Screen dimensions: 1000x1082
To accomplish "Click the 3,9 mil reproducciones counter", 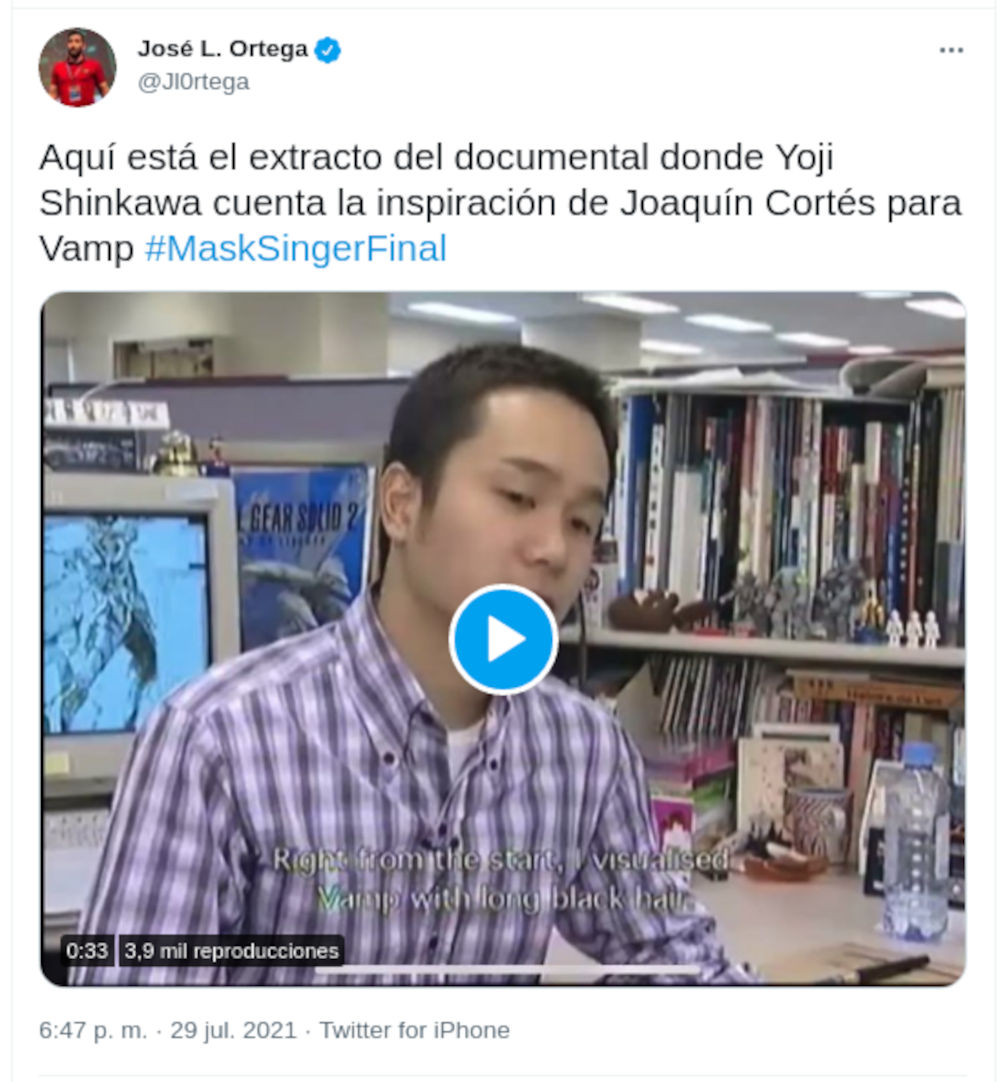I will [x=231, y=951].
